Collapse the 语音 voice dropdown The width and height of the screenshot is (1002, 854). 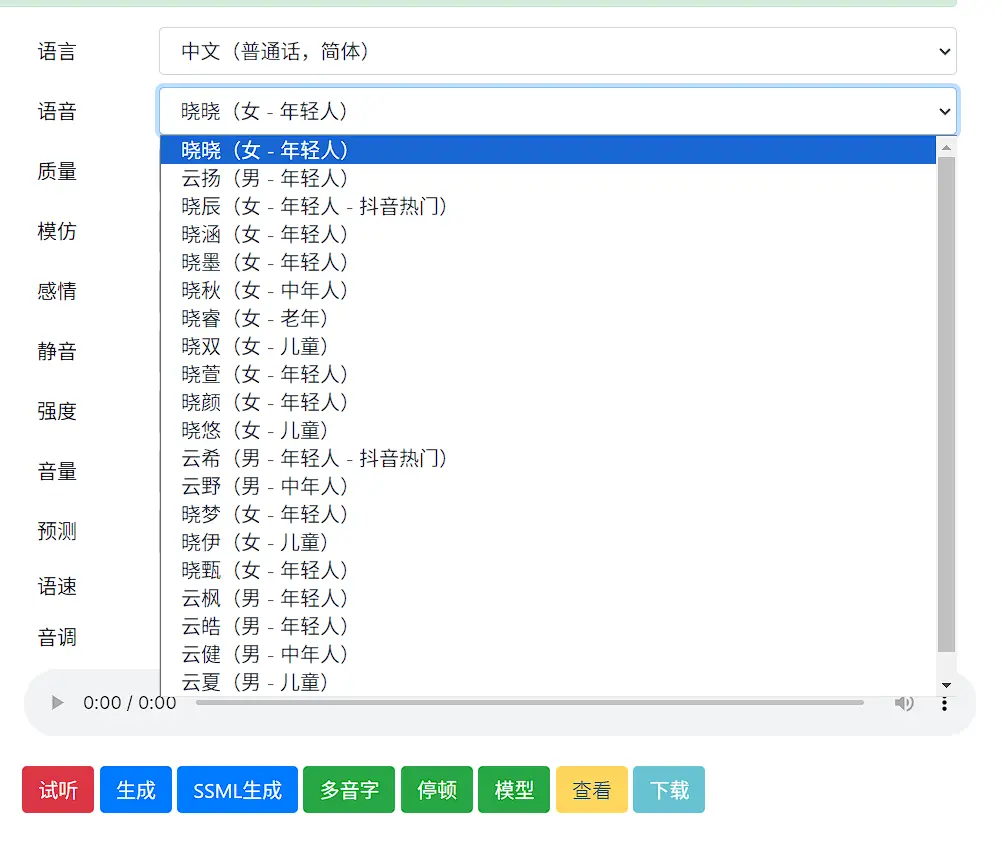[557, 111]
